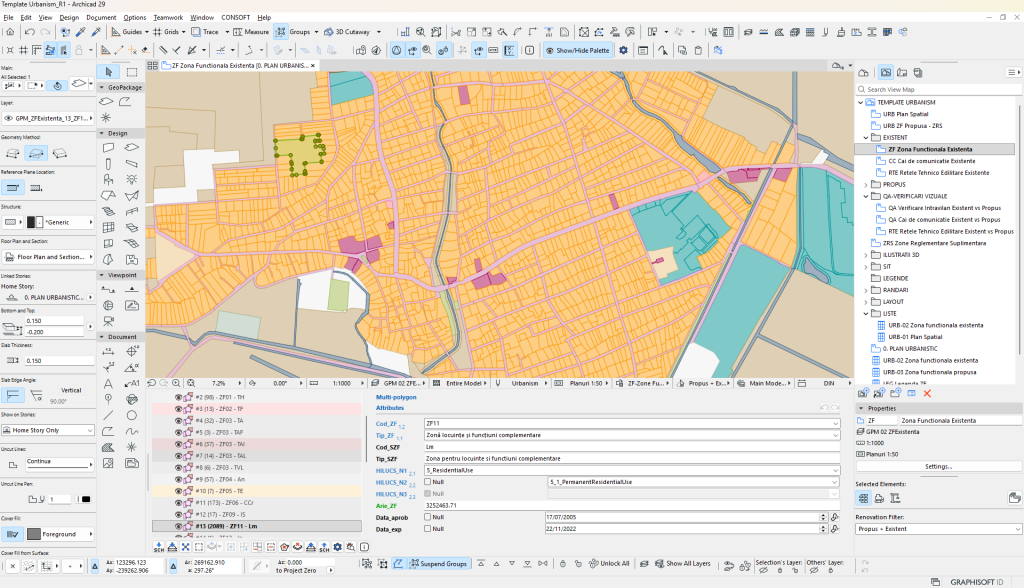Click the Show/Hide Palette button
The image size is (1024, 588).
point(578,50)
